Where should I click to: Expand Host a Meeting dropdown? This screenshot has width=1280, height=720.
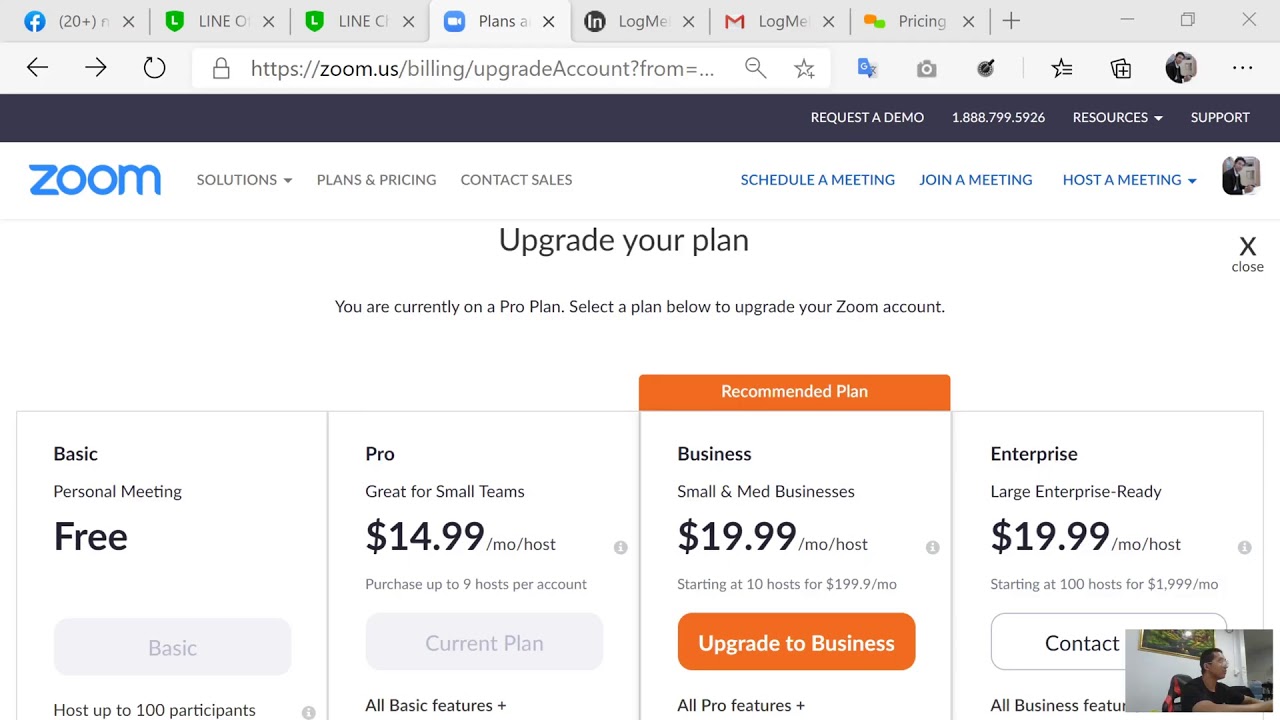(x=1129, y=180)
